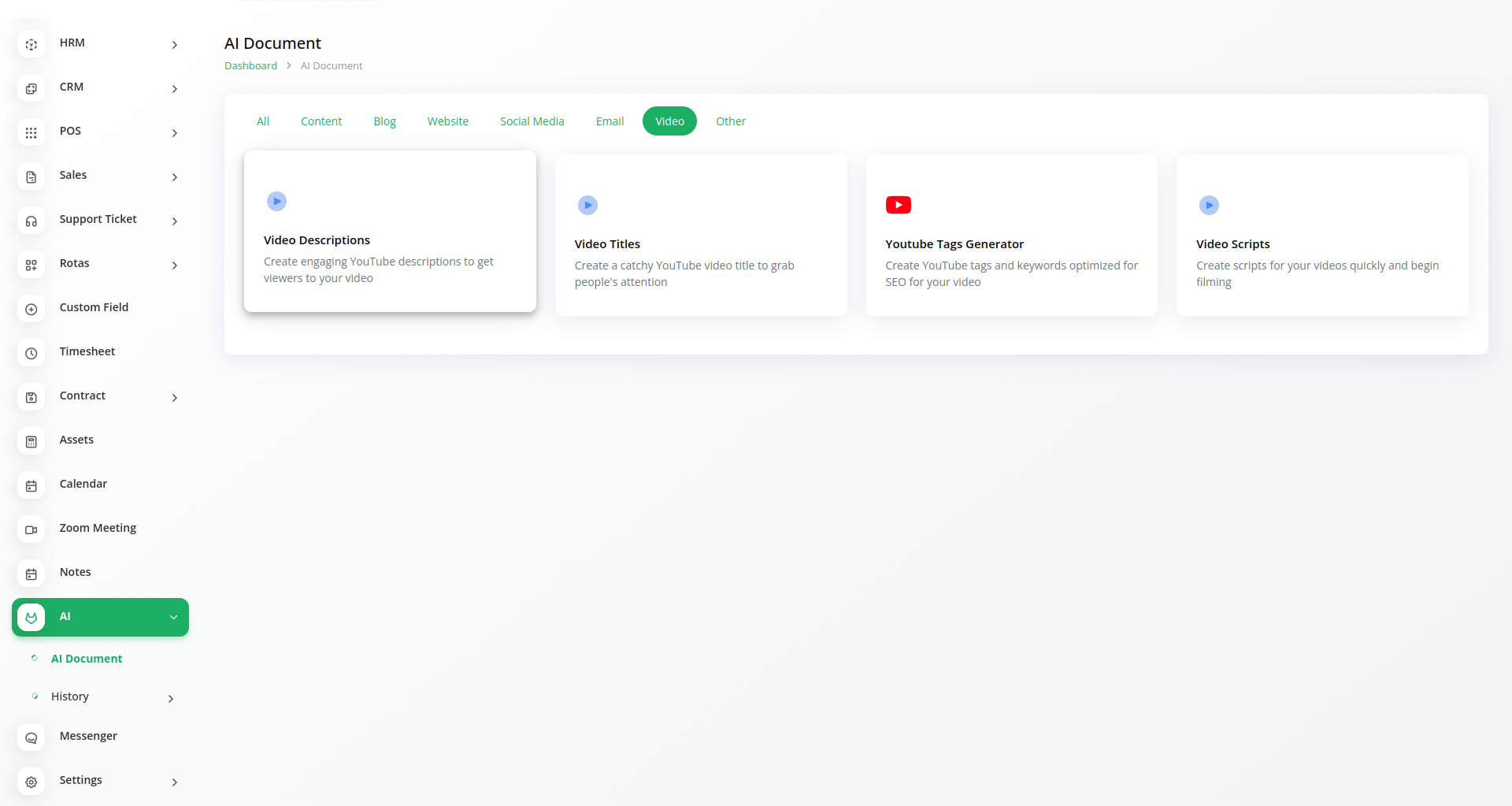Select the Blog category tab
The image size is (1512, 806).
384,121
